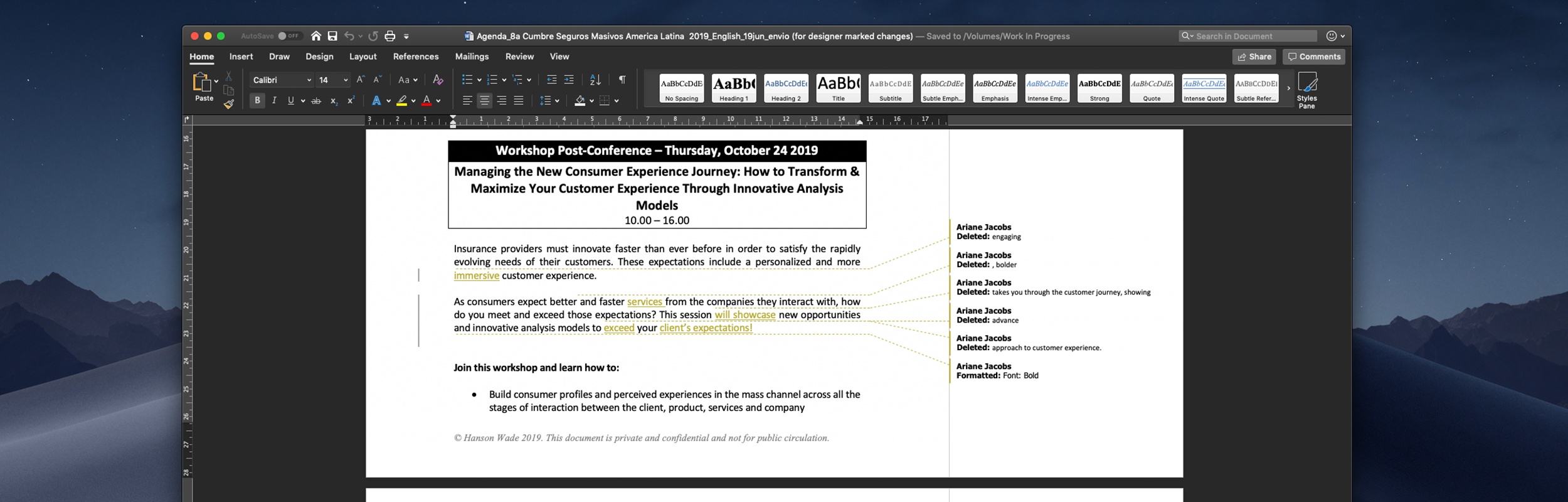
Task: Activate the Format Painter brush
Action: [x=229, y=104]
